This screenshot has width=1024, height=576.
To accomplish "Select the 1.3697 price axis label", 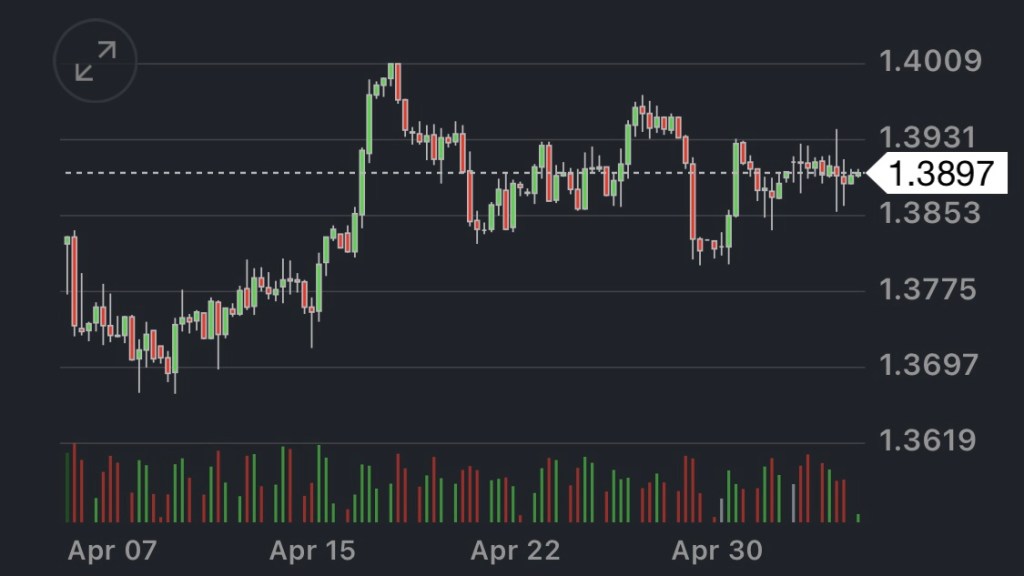I will coord(930,366).
